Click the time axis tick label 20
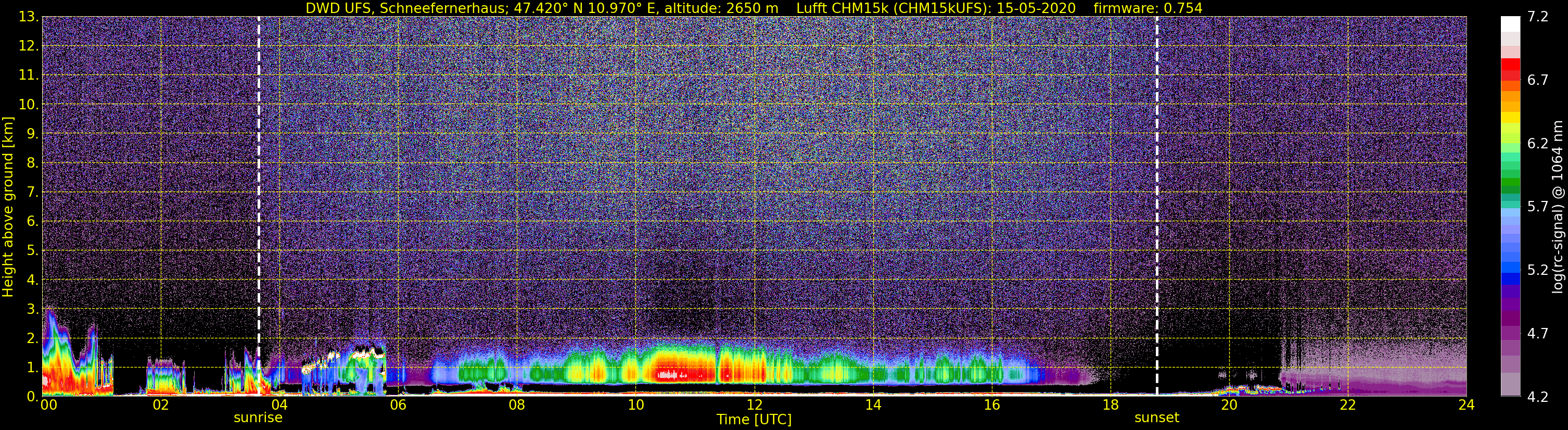The width and height of the screenshot is (1568, 430). (1229, 405)
